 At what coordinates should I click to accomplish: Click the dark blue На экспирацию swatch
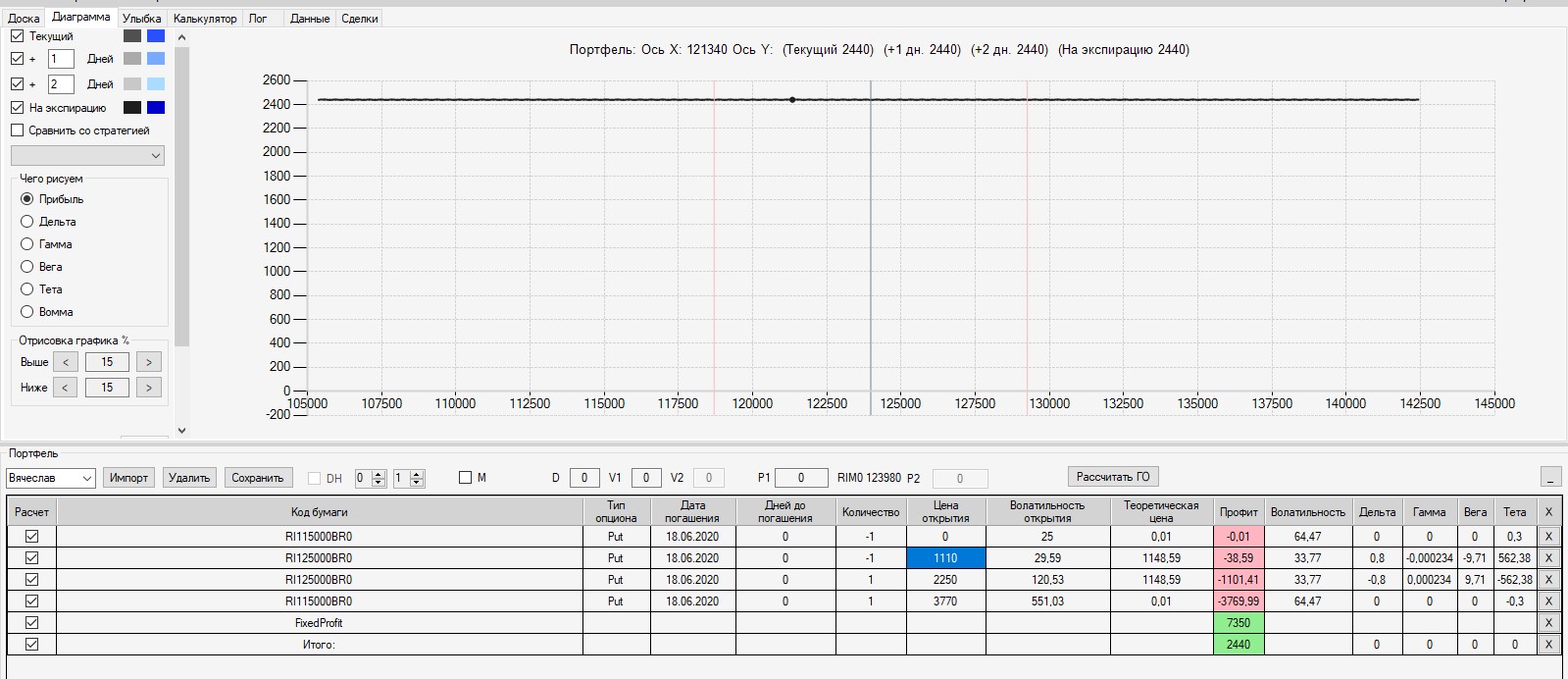pyautogui.click(x=156, y=107)
